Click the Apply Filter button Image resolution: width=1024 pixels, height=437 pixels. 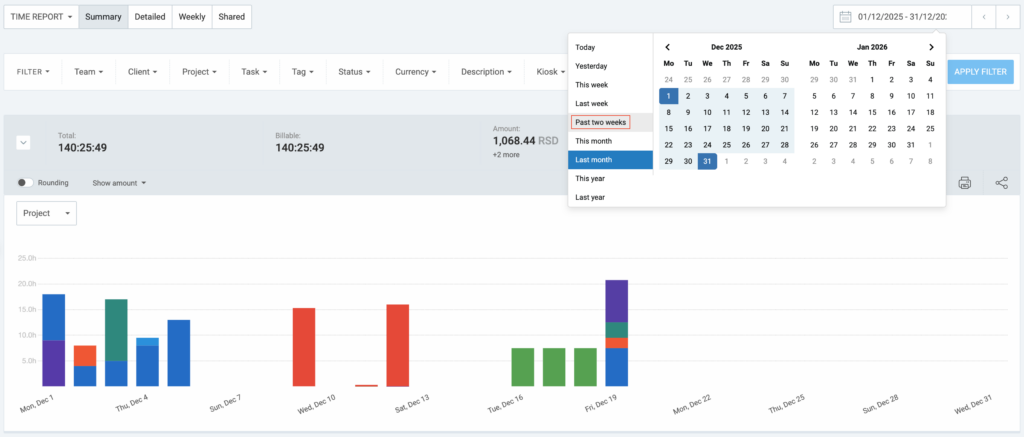(x=979, y=72)
